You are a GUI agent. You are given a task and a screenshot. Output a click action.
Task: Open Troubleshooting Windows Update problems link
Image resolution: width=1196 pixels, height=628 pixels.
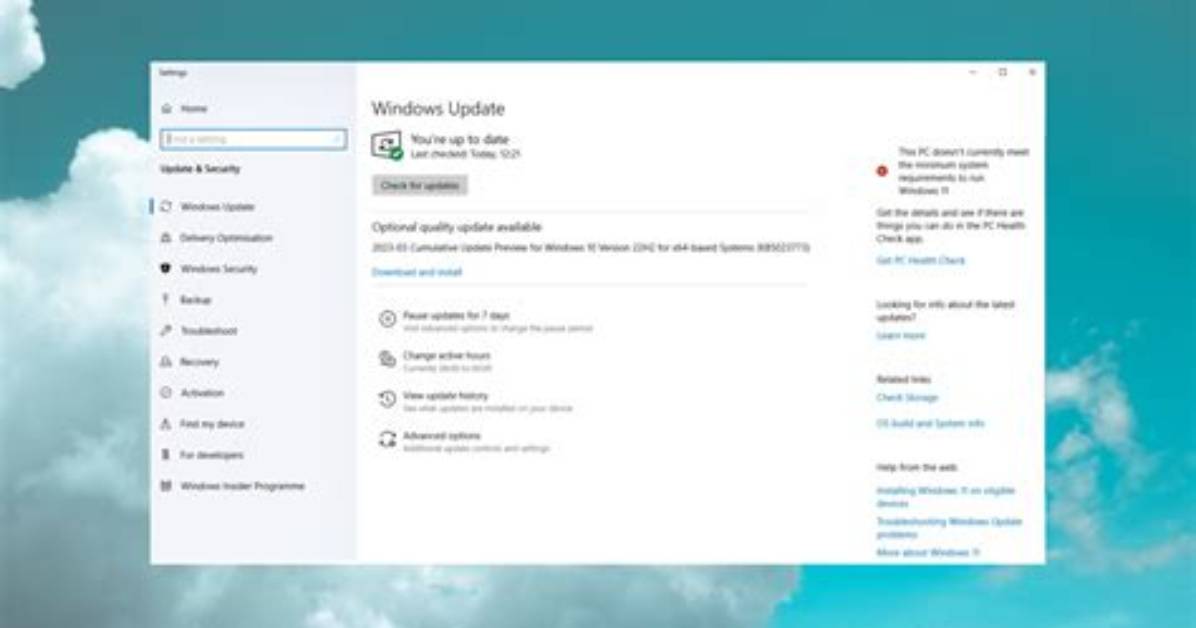point(949,527)
